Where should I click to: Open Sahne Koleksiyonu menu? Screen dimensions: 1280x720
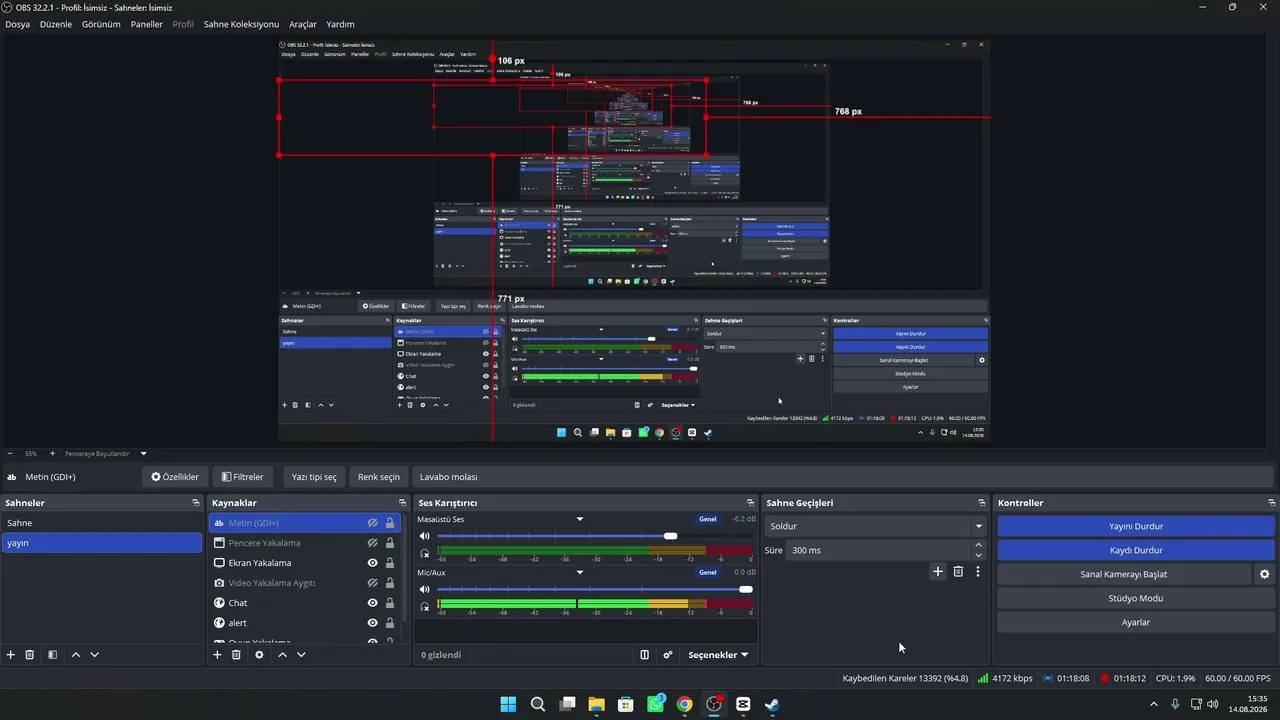click(241, 24)
